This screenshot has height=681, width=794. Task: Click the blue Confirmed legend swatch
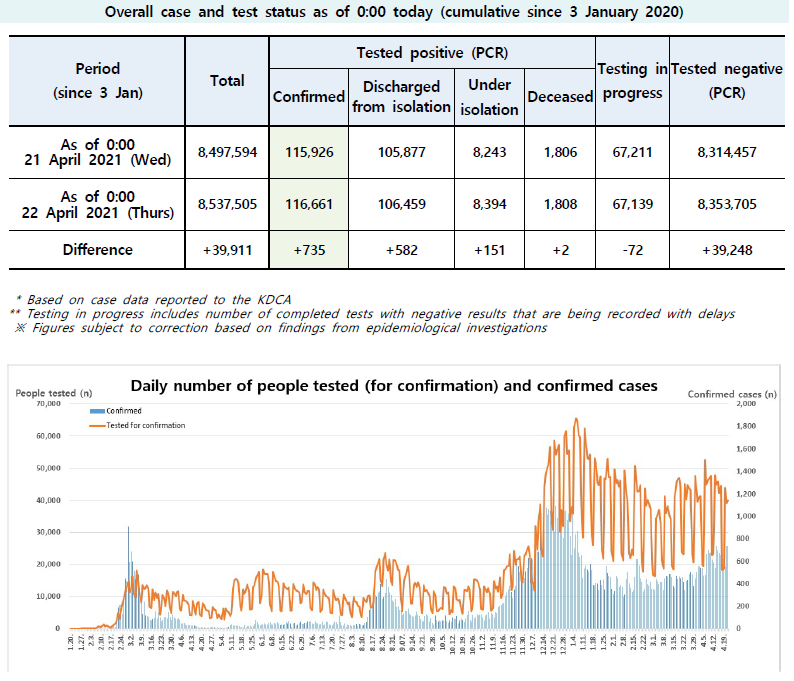point(97,411)
